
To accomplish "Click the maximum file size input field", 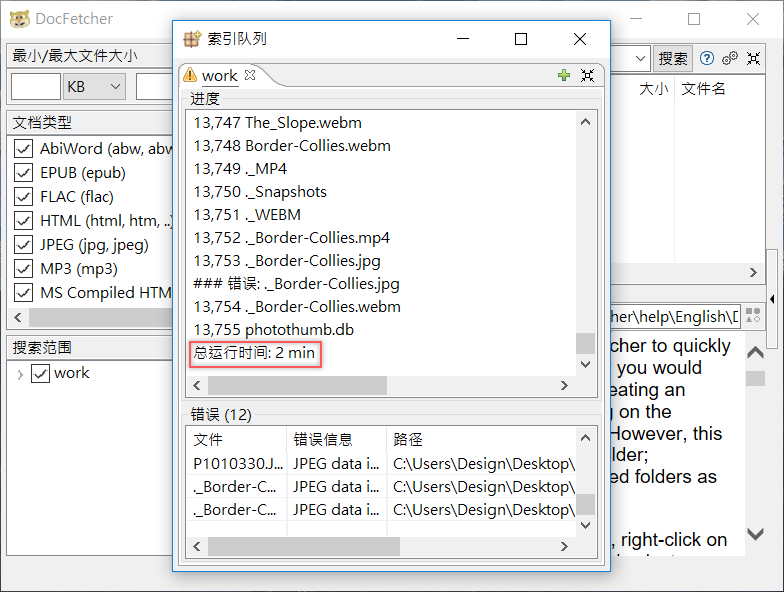I will (x=154, y=86).
